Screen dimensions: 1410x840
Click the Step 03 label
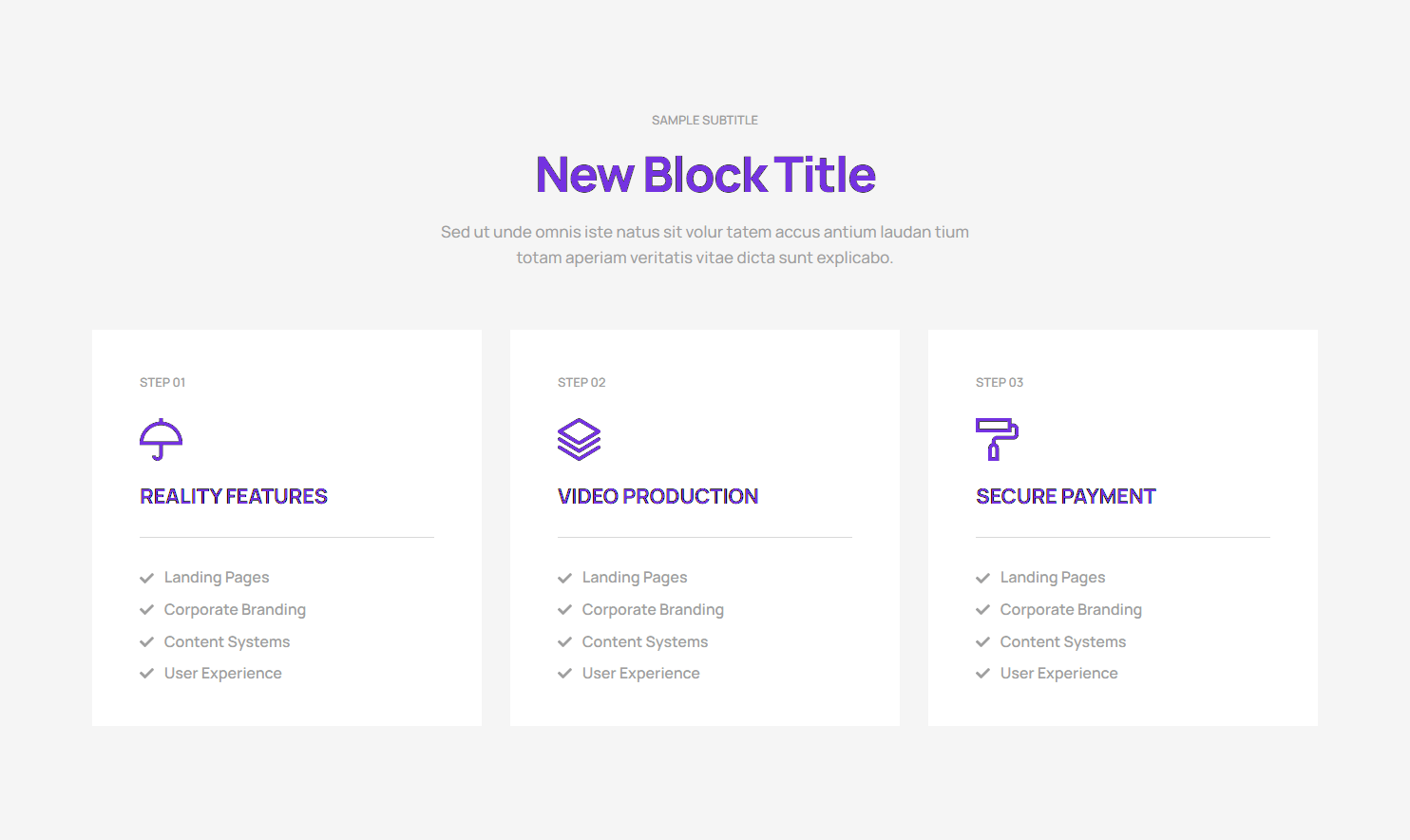1000,383
